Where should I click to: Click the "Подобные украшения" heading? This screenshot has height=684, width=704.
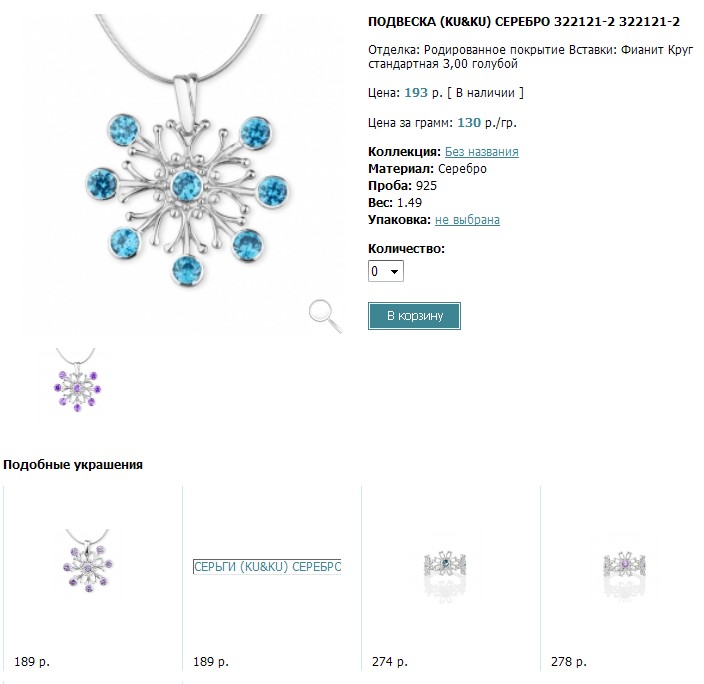(x=73, y=465)
